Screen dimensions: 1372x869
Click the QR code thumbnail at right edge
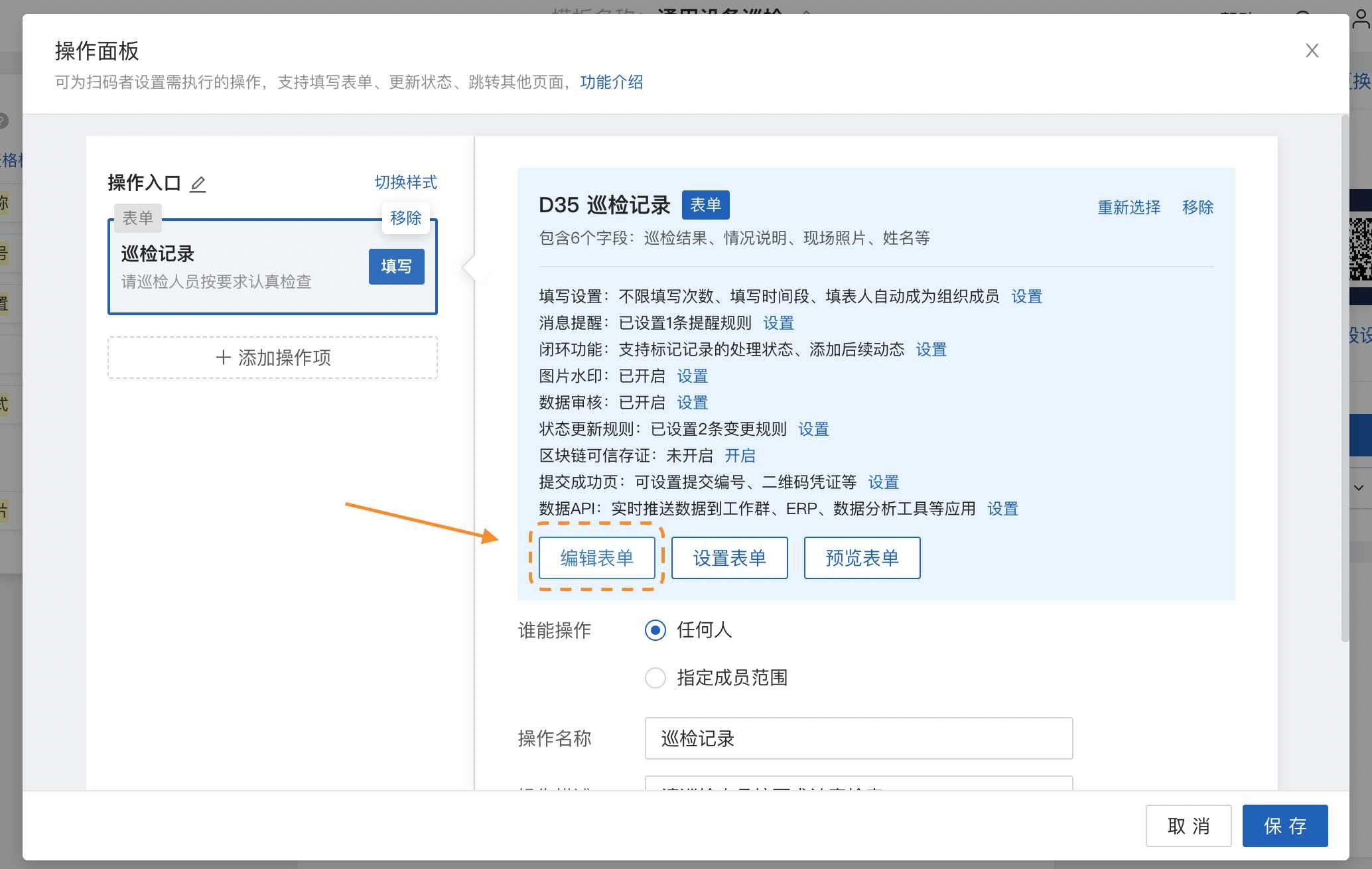click(1361, 249)
